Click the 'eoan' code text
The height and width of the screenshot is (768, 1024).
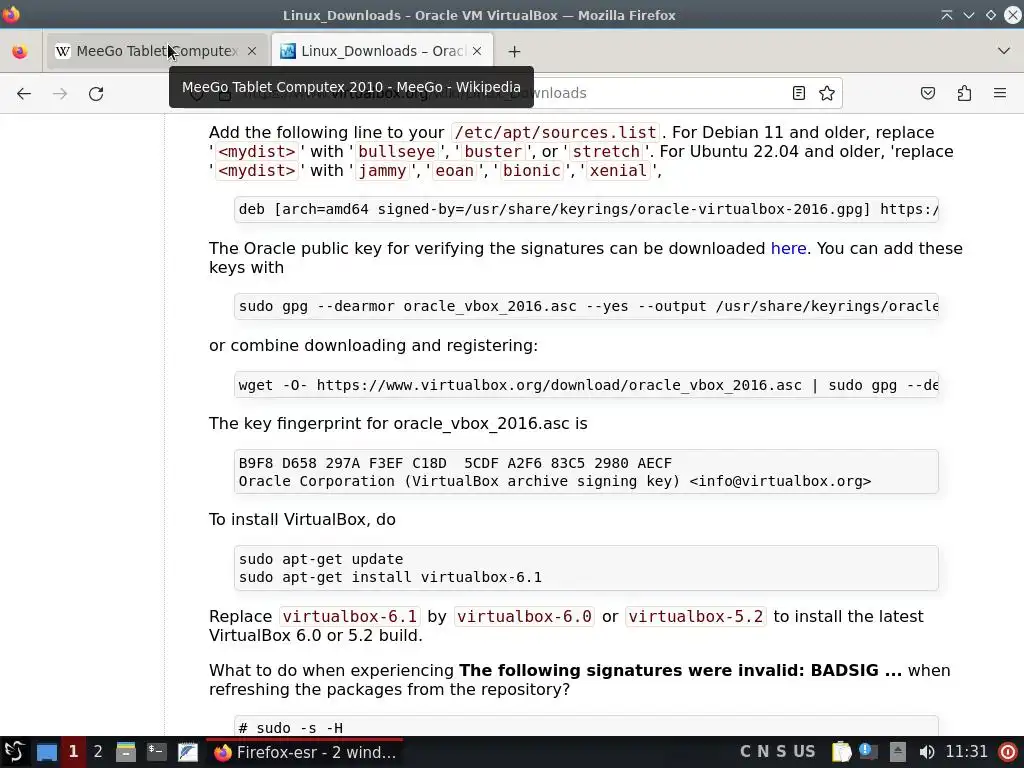click(x=455, y=170)
